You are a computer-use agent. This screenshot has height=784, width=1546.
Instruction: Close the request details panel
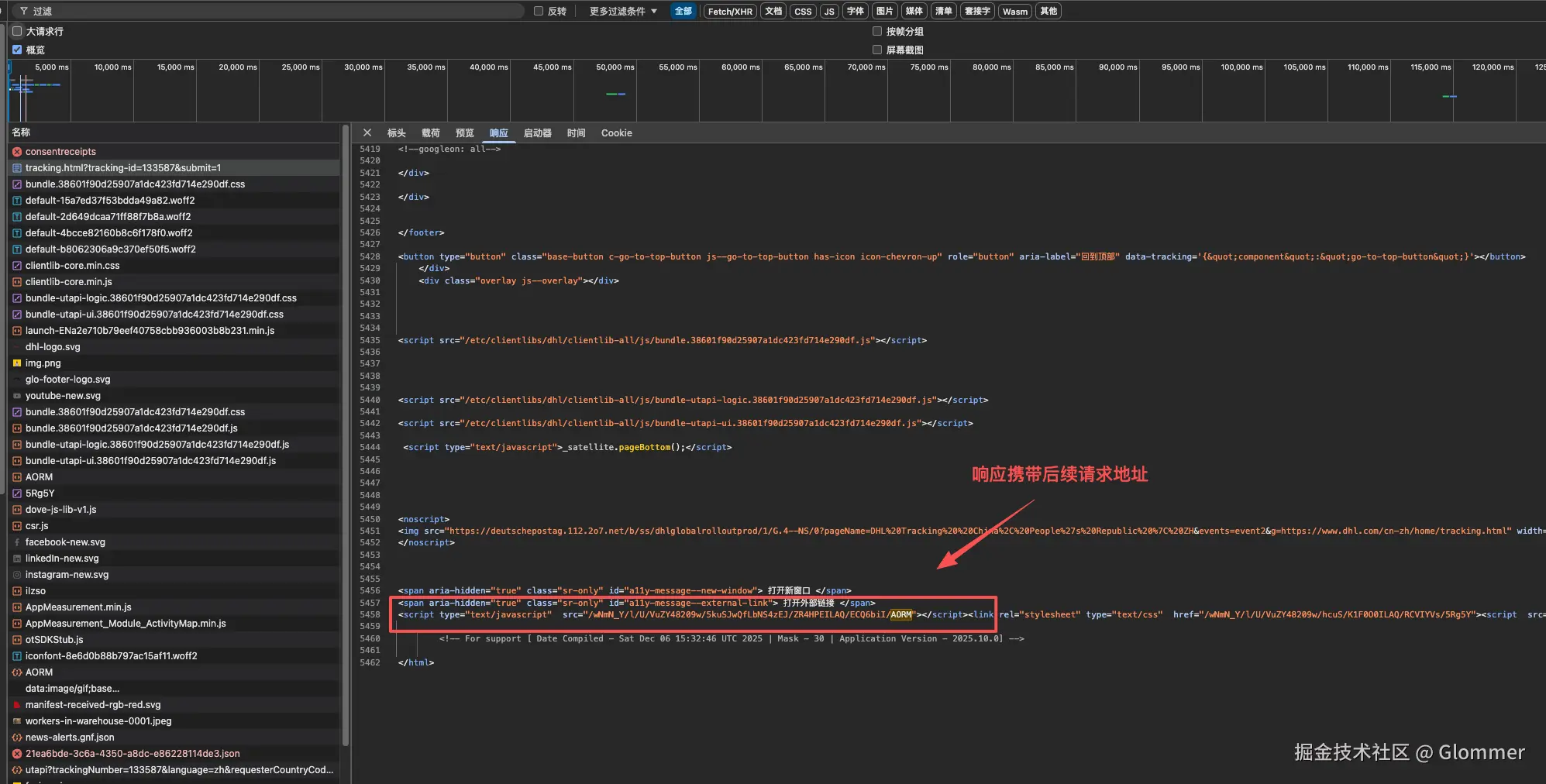[x=367, y=133]
